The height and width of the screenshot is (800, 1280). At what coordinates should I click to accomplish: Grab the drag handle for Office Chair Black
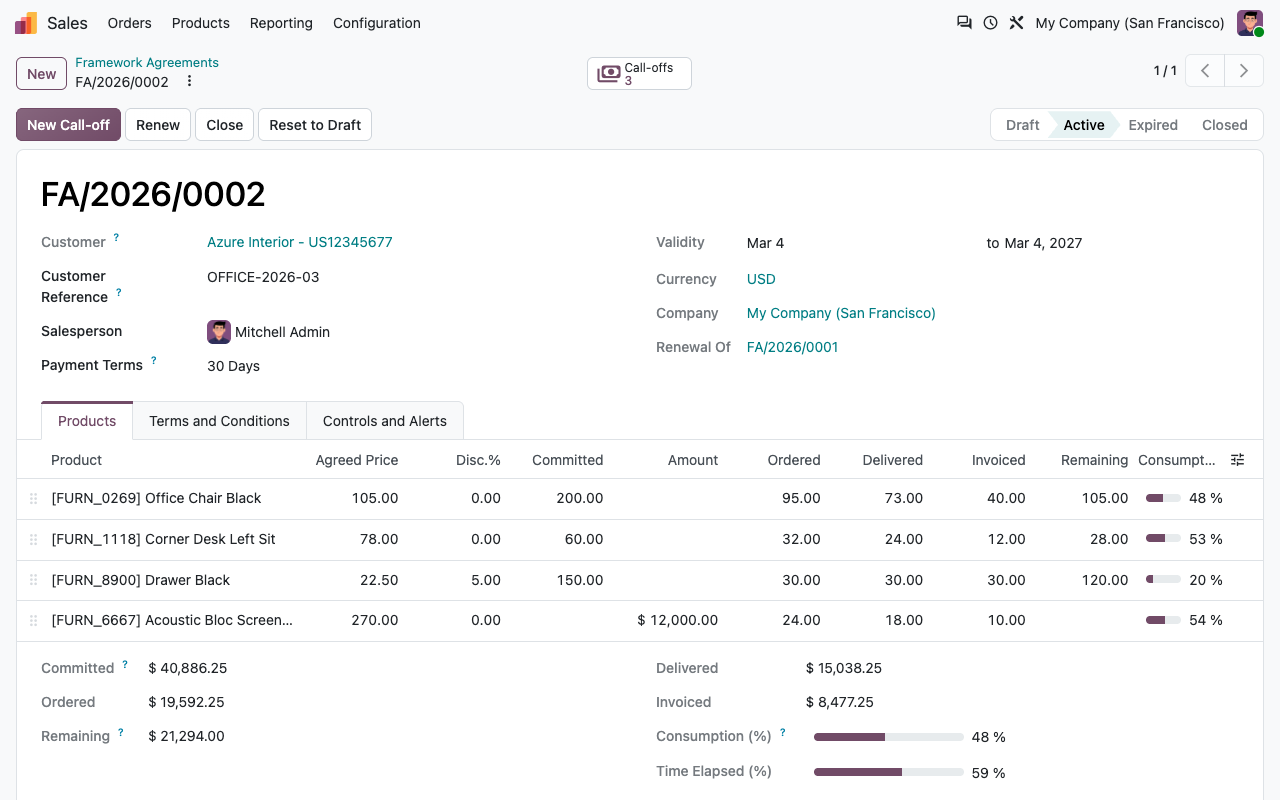click(33, 498)
